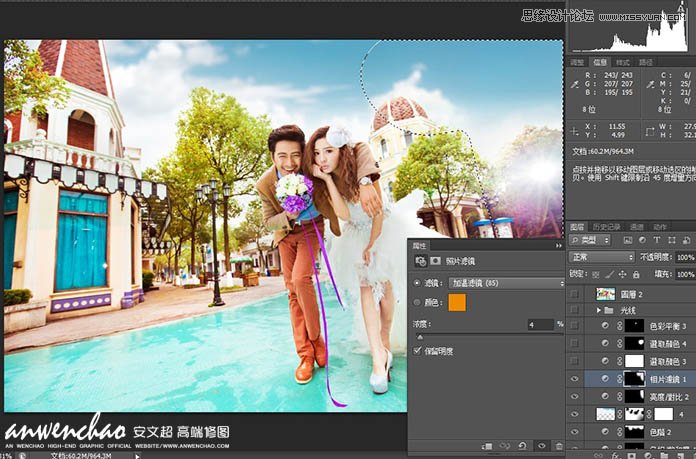Click the mask icon in Properties panel

coord(435,261)
